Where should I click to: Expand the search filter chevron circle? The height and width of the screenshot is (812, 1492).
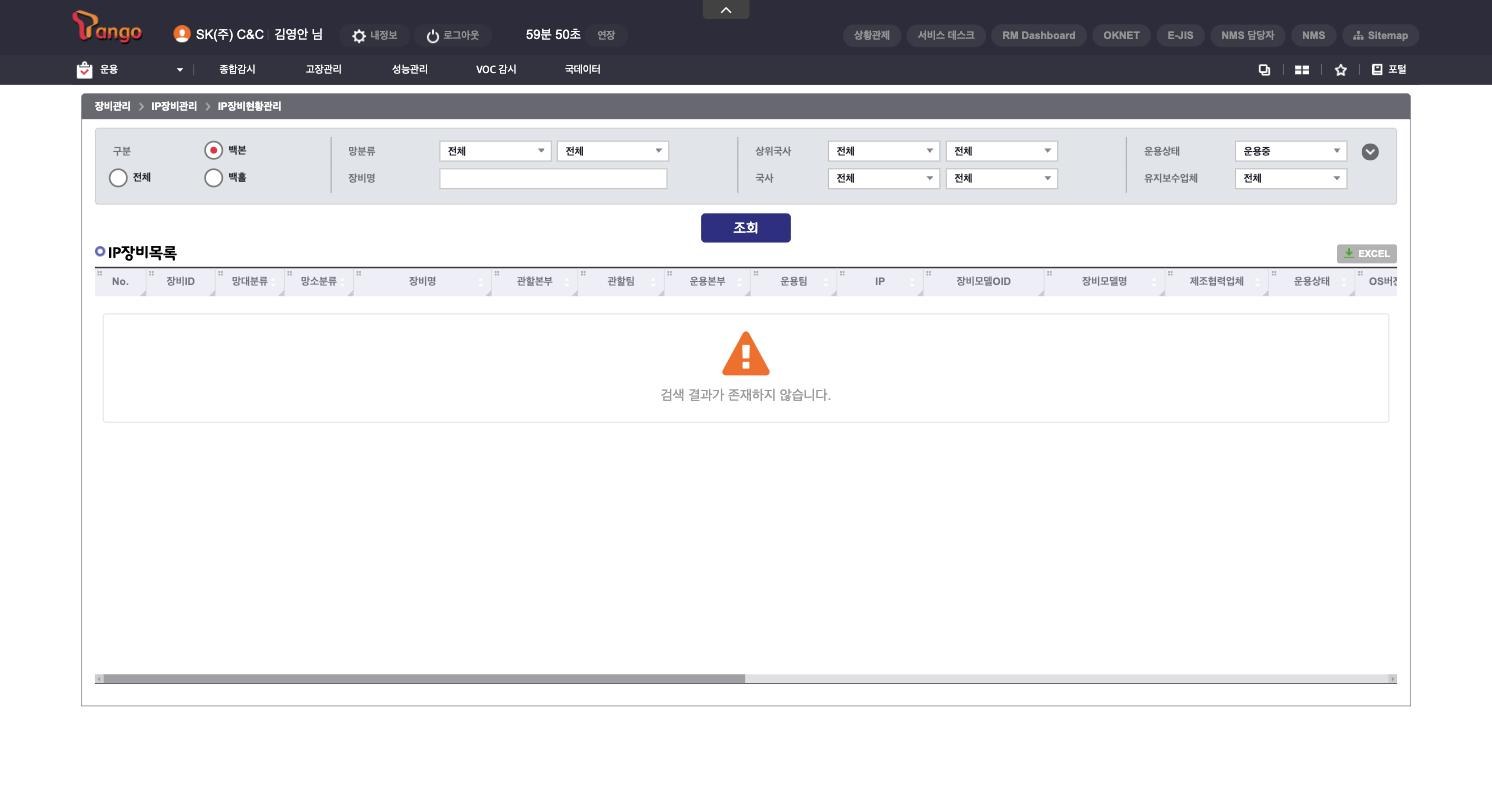tap(1370, 152)
